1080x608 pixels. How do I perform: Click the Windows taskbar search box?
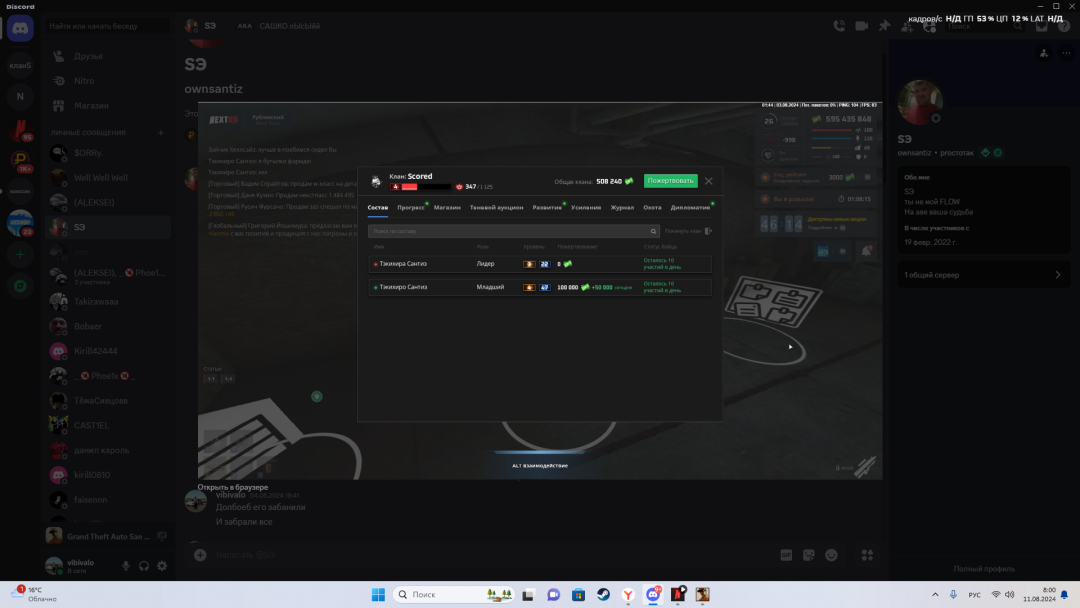tap(455, 595)
